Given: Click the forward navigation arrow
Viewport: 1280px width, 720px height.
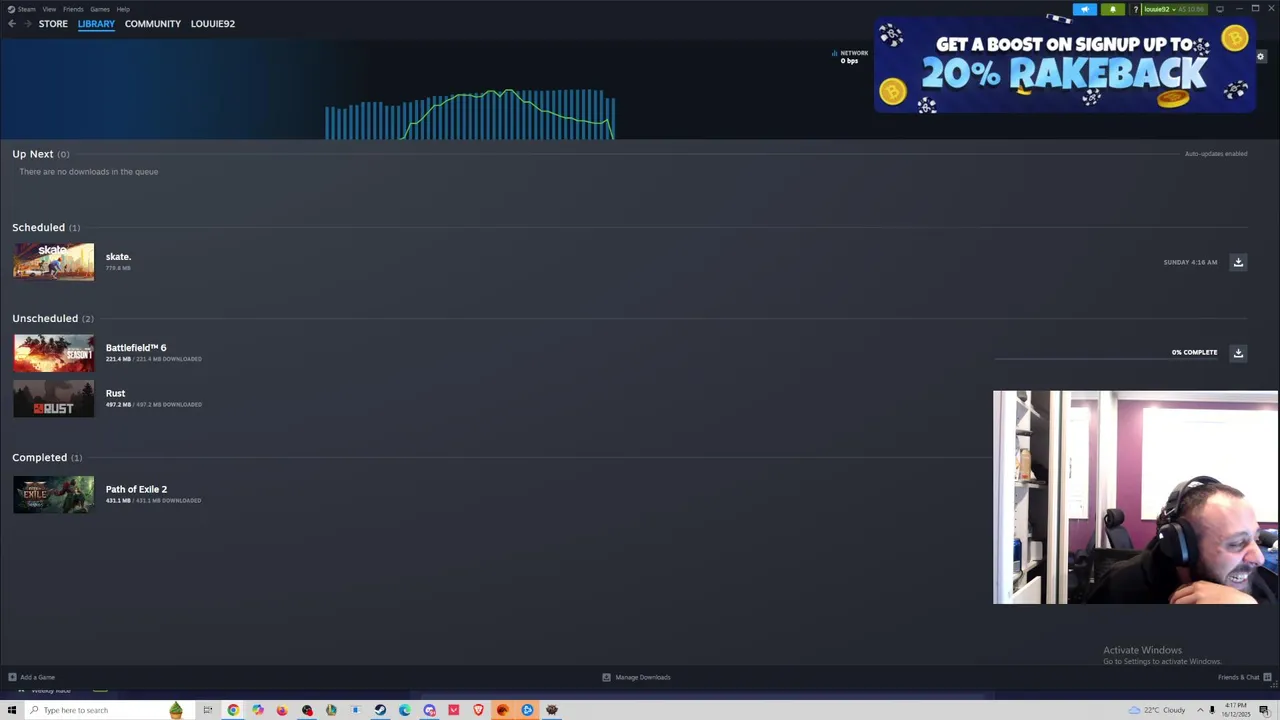Looking at the screenshot, I should click(x=27, y=24).
